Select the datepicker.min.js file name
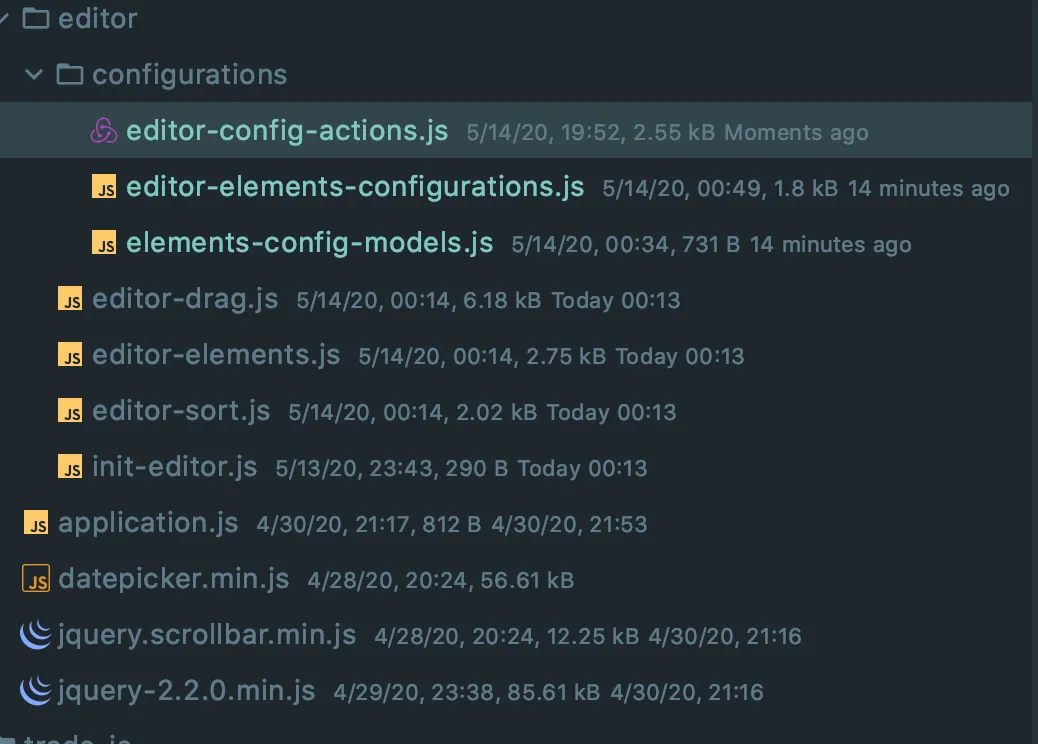The width and height of the screenshot is (1038, 744). pyautogui.click(x=174, y=578)
